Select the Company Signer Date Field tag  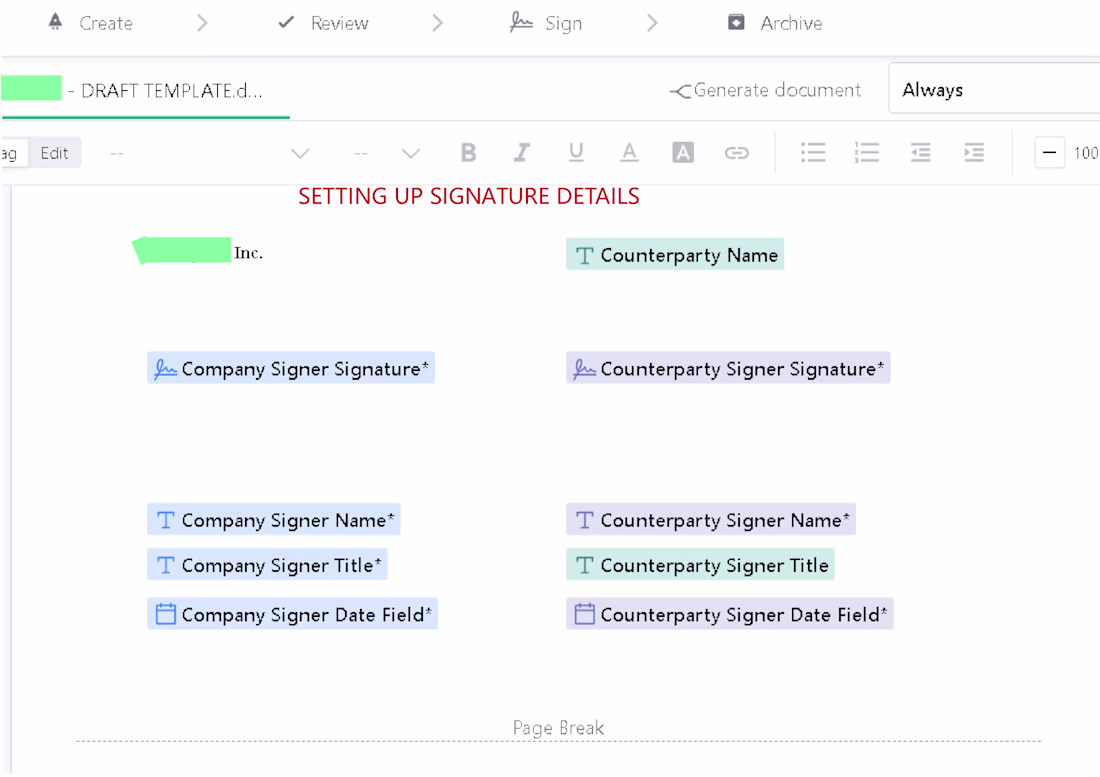(293, 614)
